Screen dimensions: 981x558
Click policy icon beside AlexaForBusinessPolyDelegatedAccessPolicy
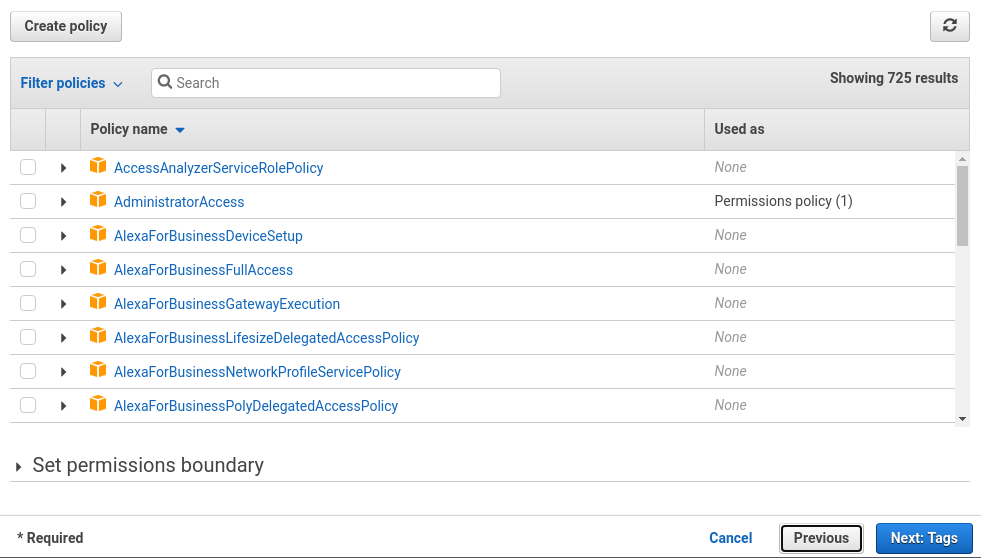click(x=98, y=403)
